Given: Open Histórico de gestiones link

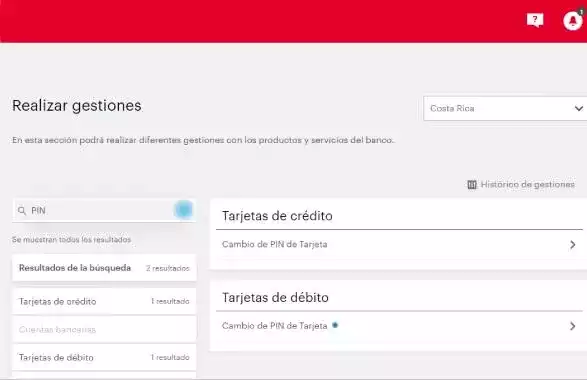Looking at the screenshot, I should (527, 185).
